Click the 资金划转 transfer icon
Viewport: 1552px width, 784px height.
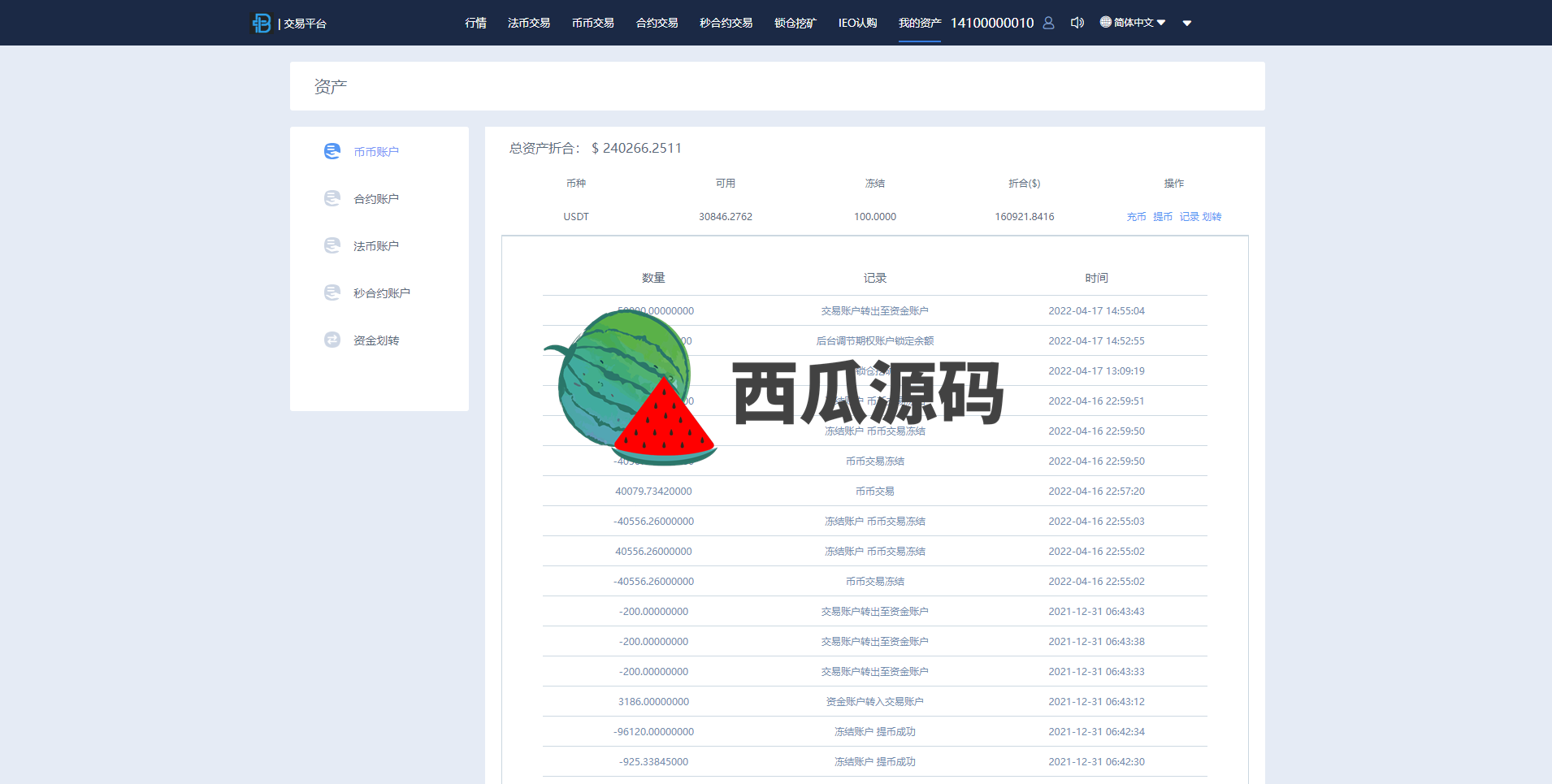tap(332, 340)
